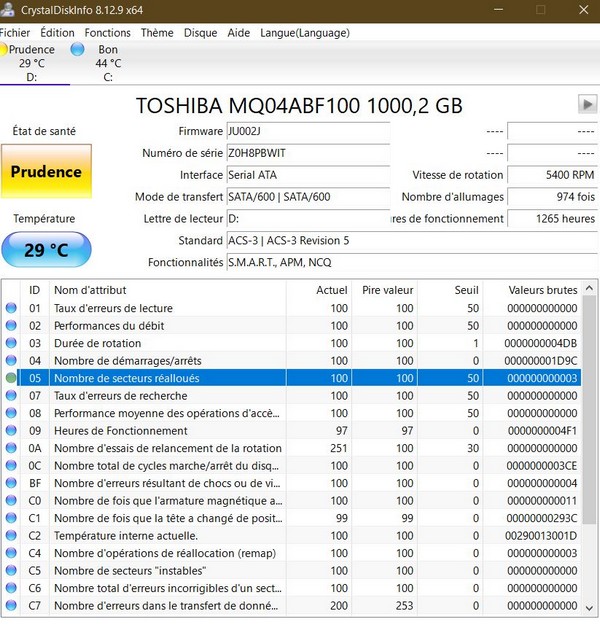Click raw value 00290013001D
The image size is (600, 625).
pos(541,536)
